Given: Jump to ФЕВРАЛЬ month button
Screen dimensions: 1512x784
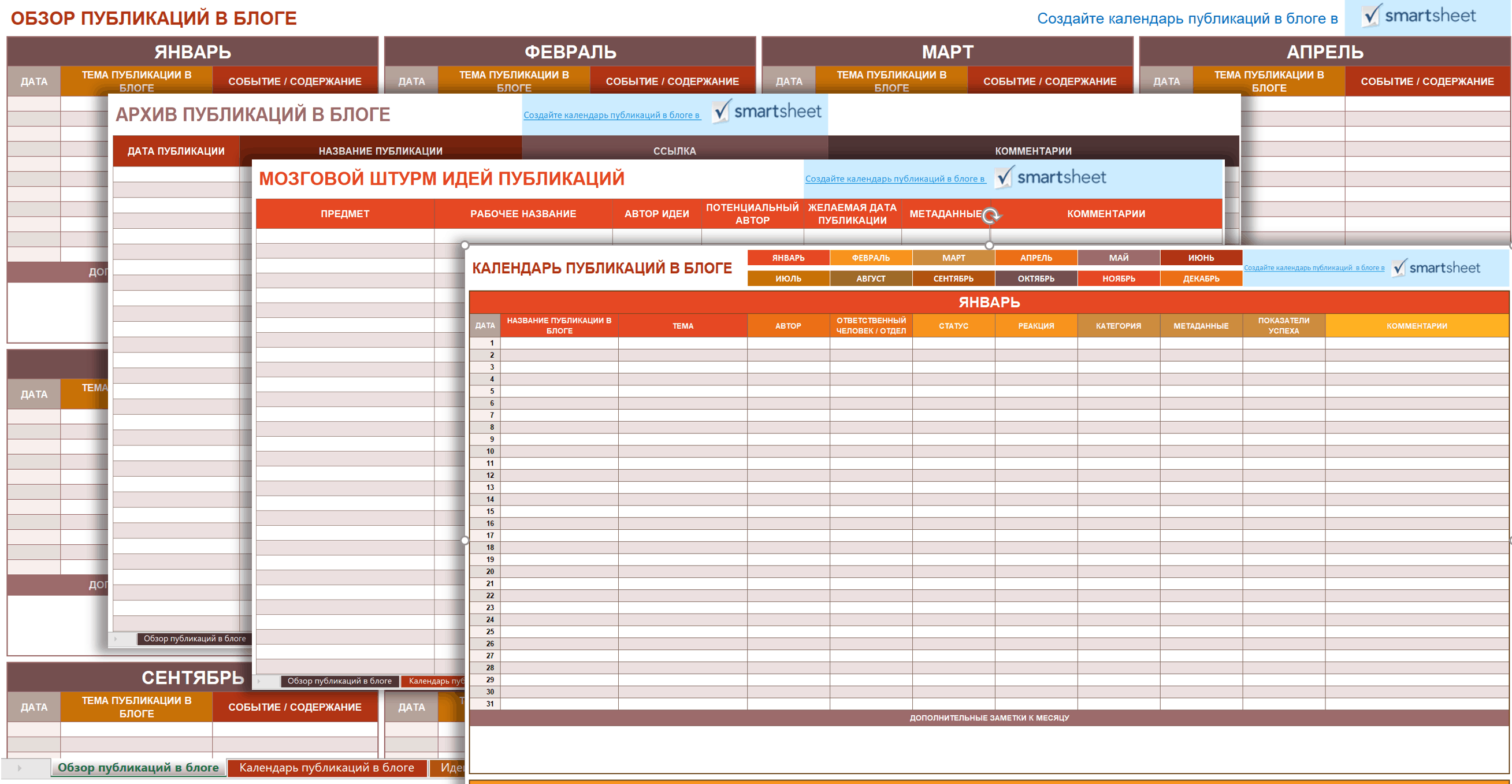Looking at the screenshot, I should (x=871, y=258).
